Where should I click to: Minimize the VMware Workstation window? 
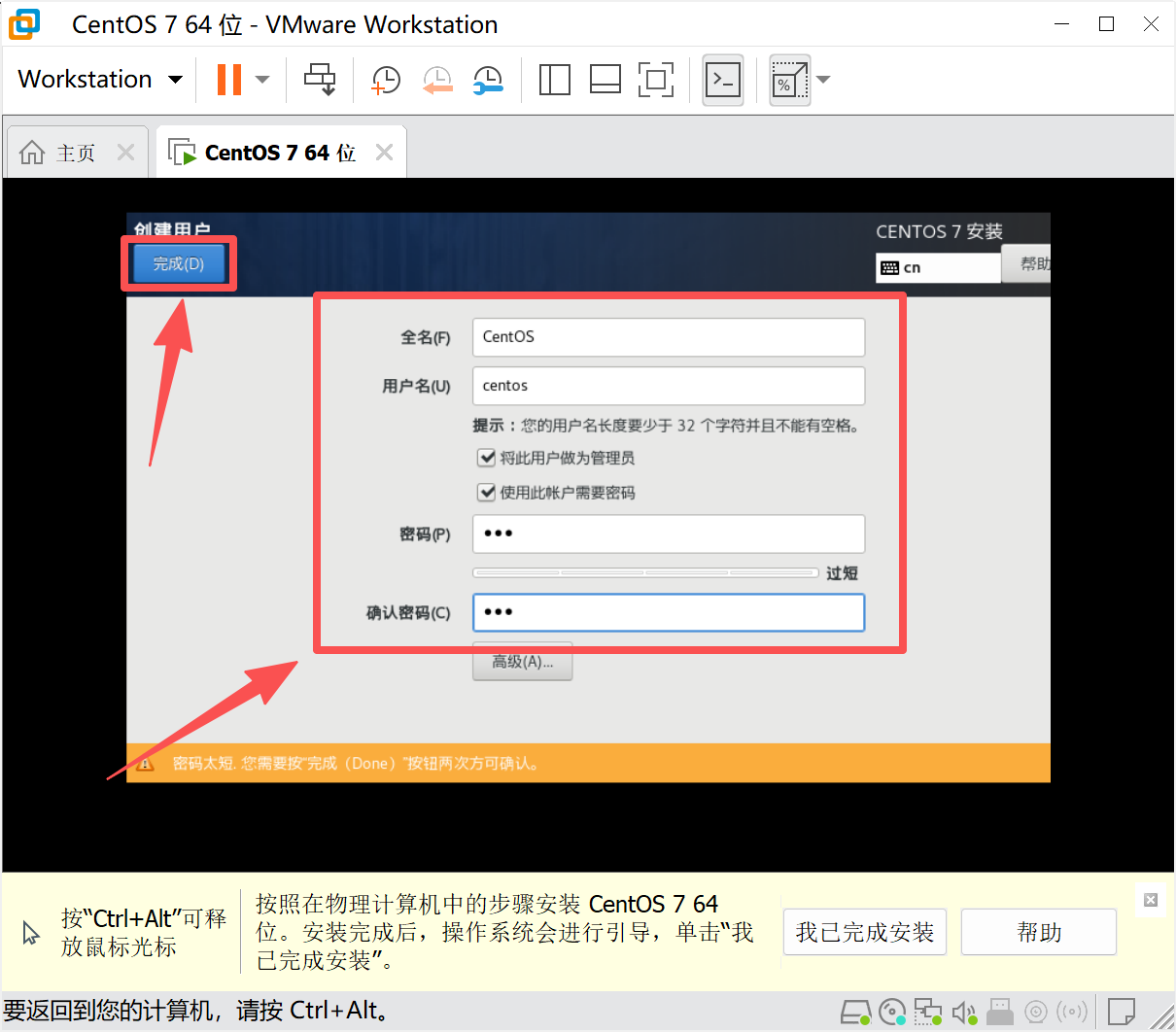[x=1061, y=24]
